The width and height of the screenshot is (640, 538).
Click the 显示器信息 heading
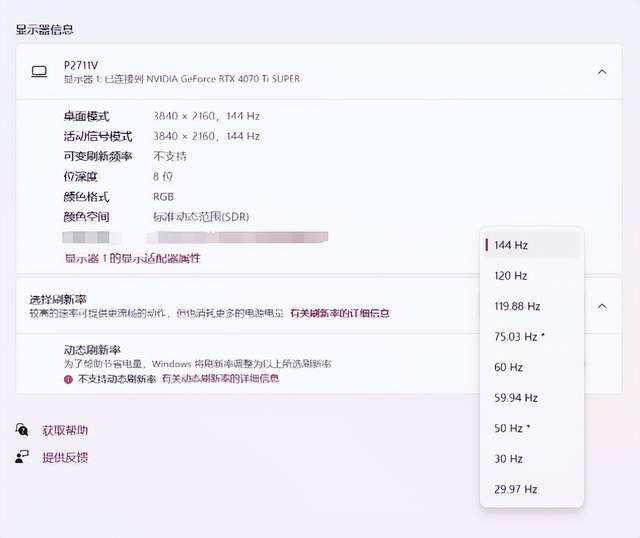click(44, 30)
